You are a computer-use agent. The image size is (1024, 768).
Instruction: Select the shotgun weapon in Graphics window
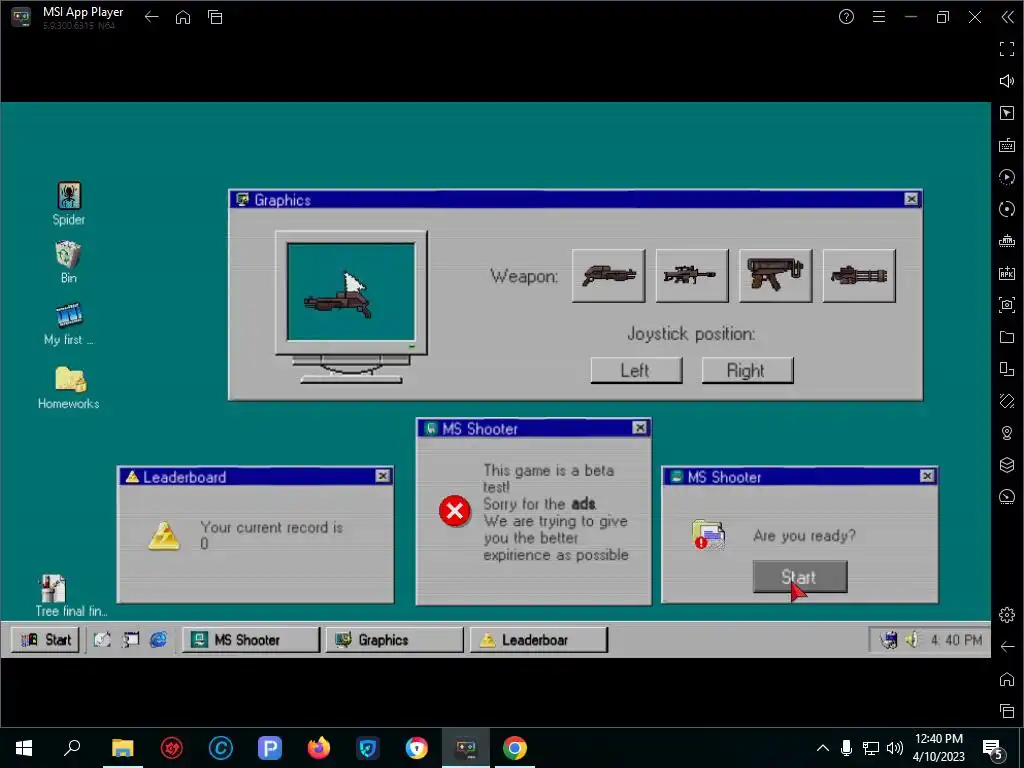pyautogui.click(x=608, y=276)
